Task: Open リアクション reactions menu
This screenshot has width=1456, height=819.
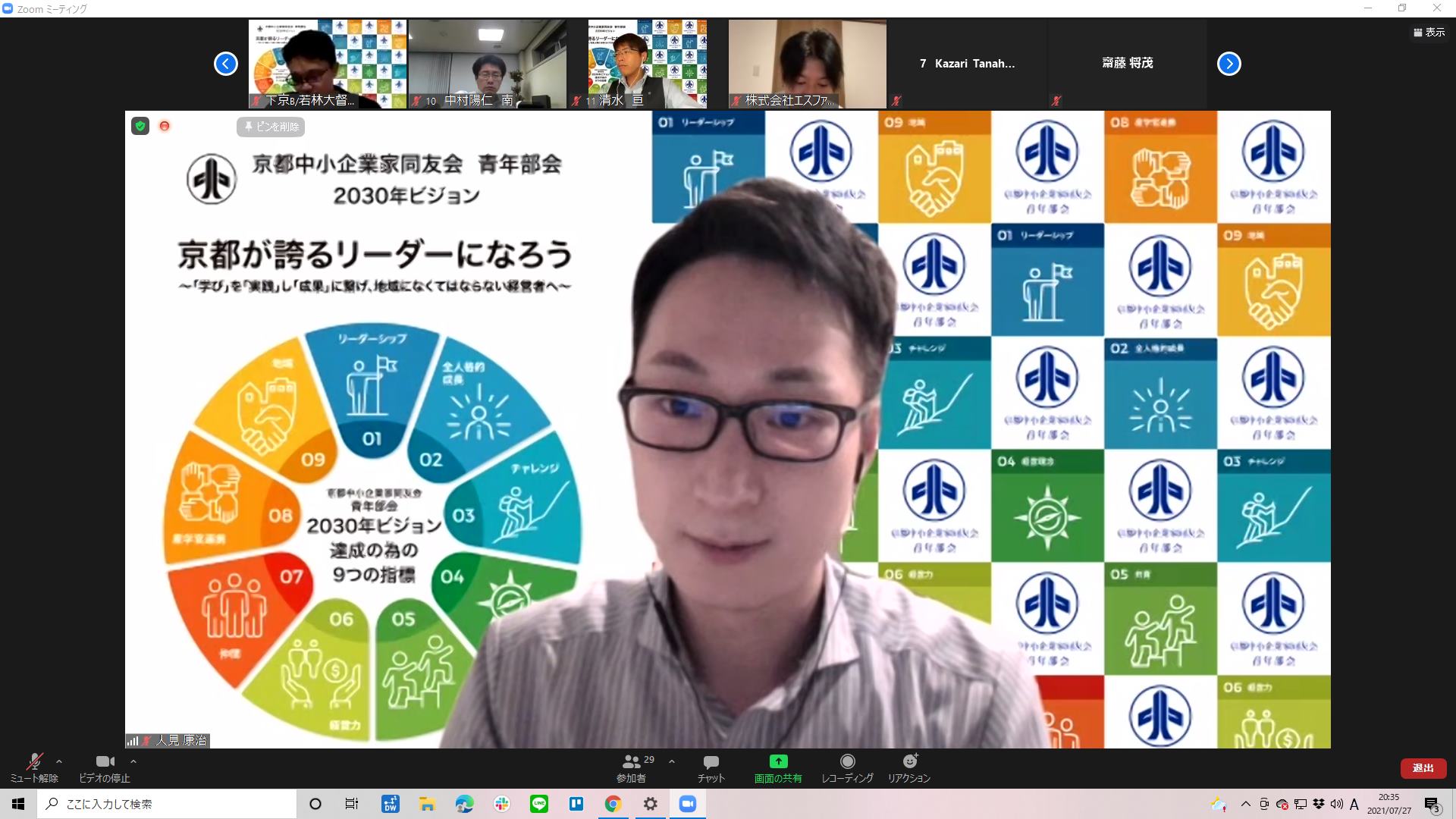Action: (909, 768)
